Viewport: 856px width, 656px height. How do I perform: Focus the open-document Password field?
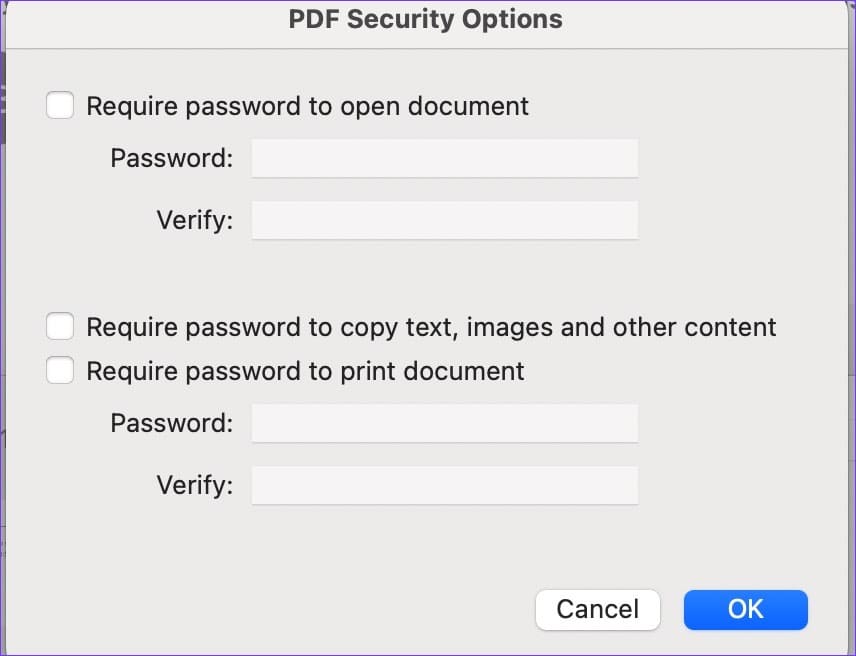(444, 158)
